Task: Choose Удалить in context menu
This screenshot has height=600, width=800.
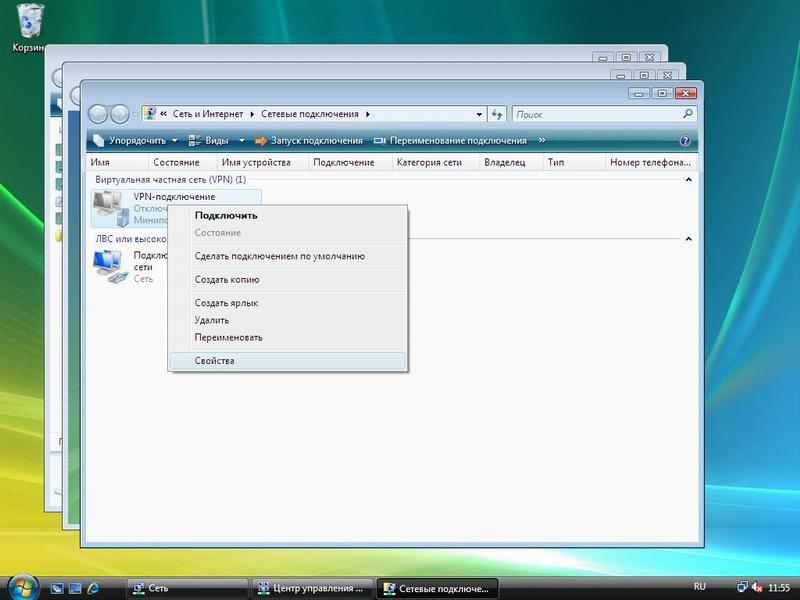Action: pos(288,320)
